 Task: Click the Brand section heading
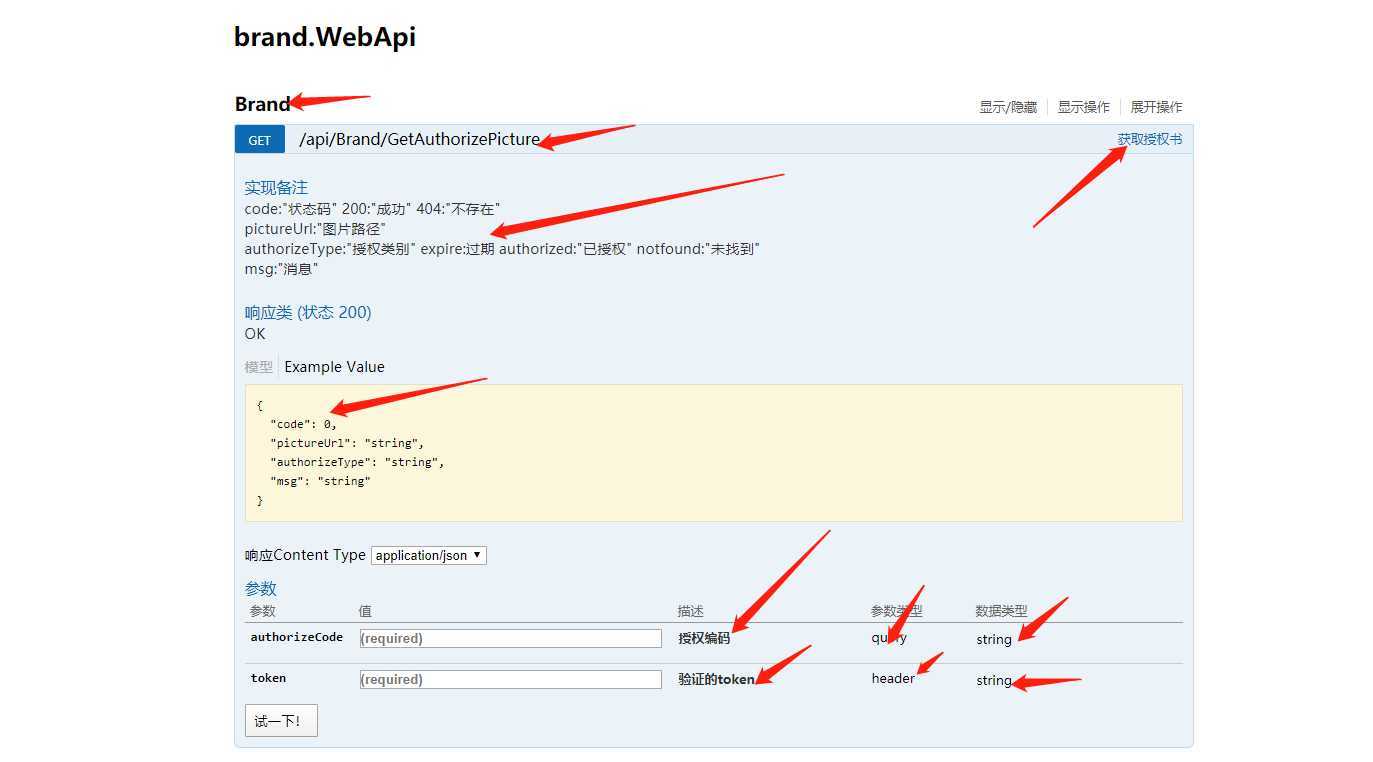(262, 104)
